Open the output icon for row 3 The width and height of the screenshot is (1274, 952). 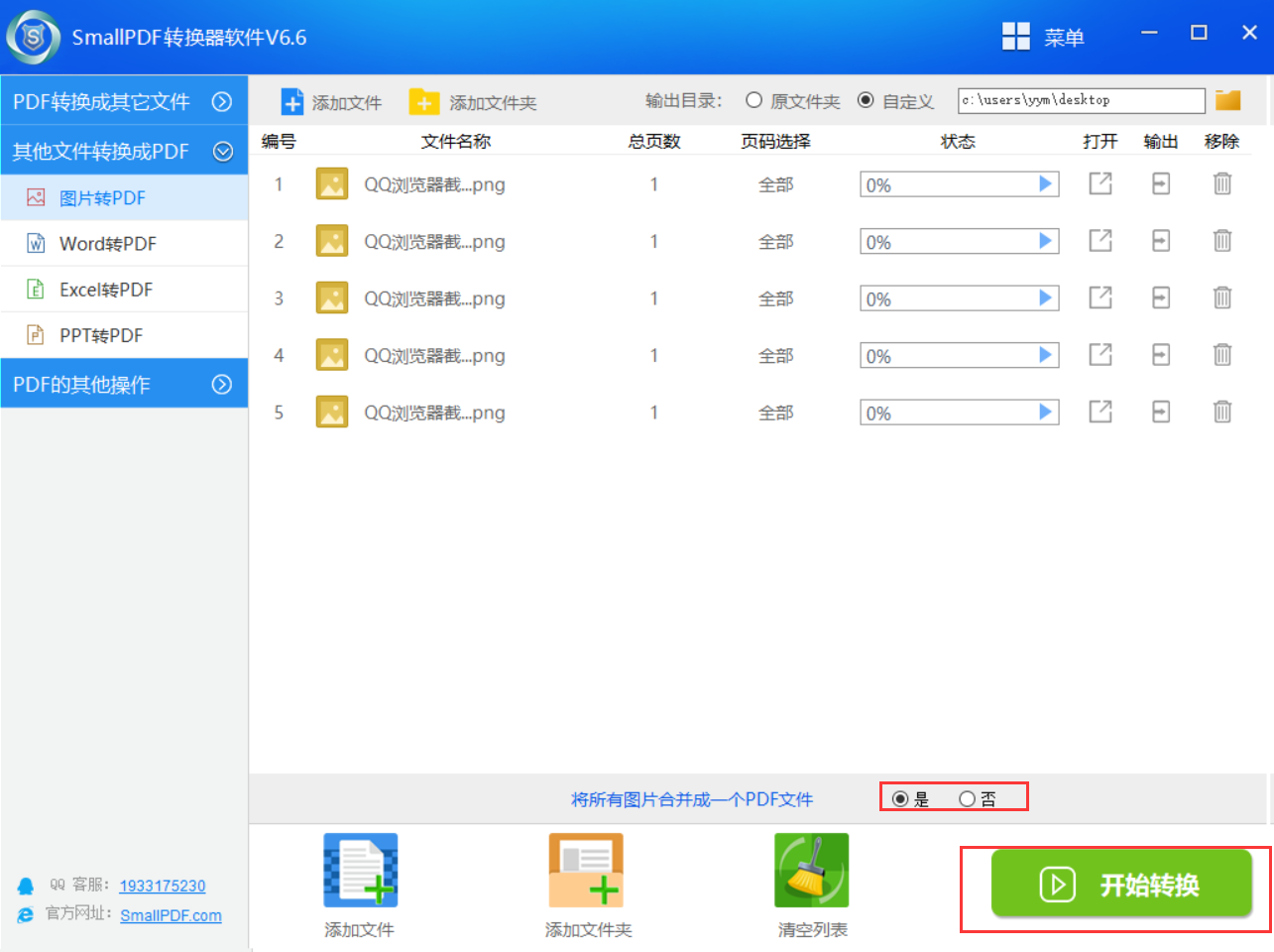[1161, 297]
